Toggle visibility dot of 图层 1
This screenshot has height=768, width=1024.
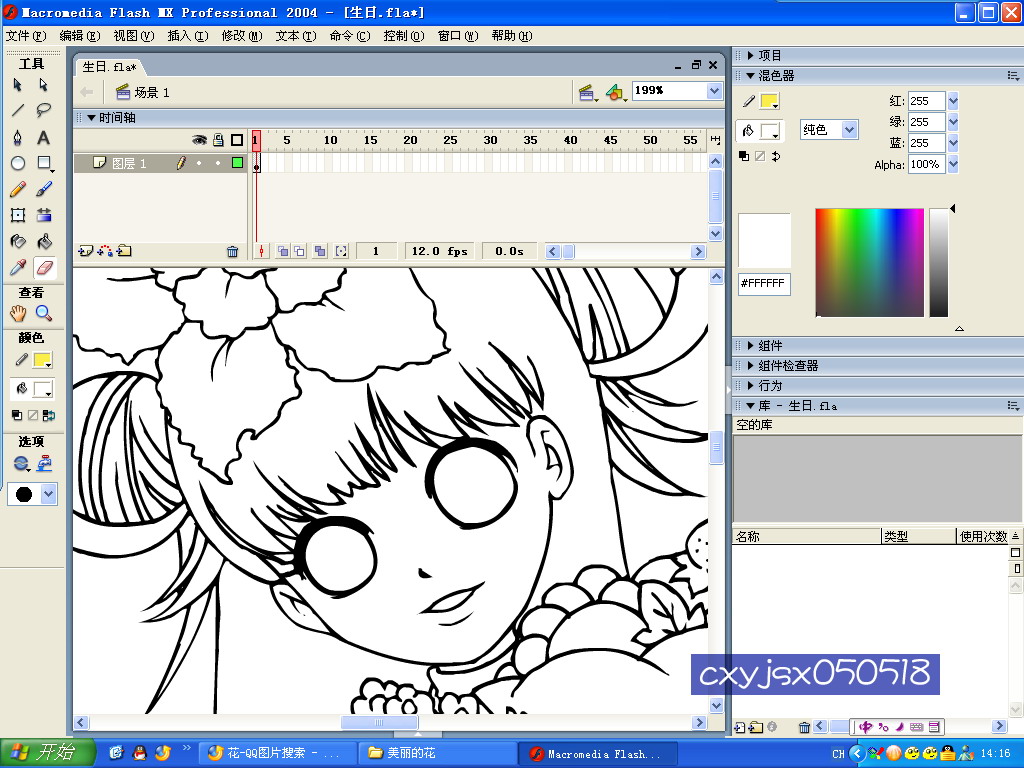coord(199,163)
